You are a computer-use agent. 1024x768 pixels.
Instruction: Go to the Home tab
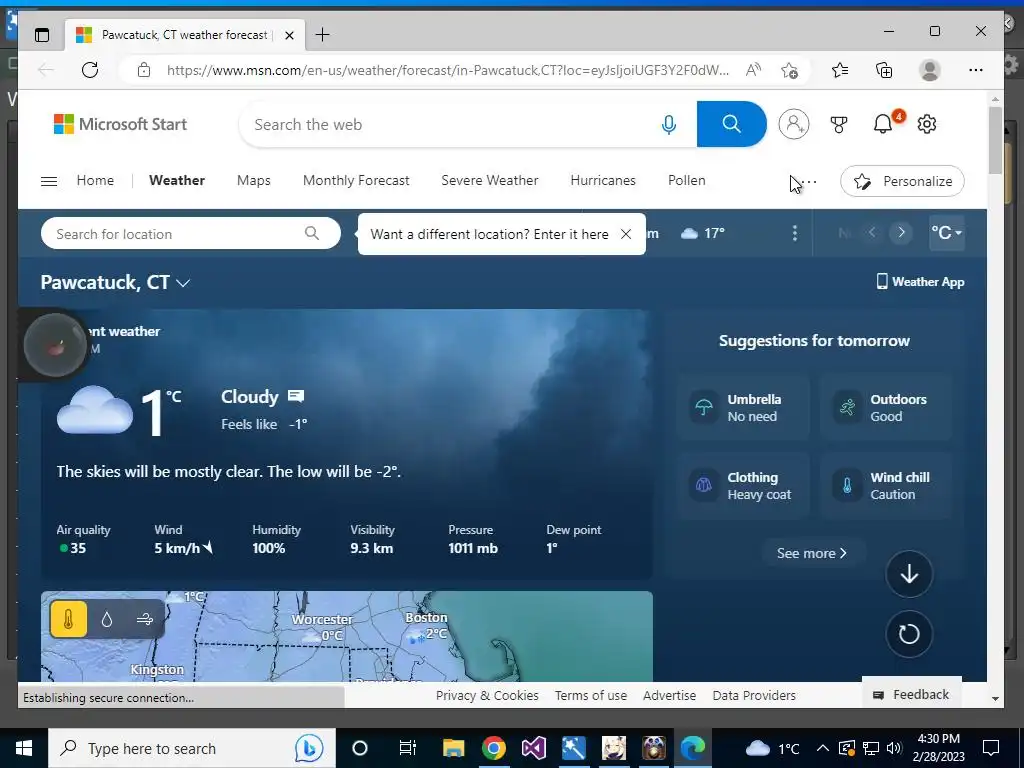coord(95,180)
